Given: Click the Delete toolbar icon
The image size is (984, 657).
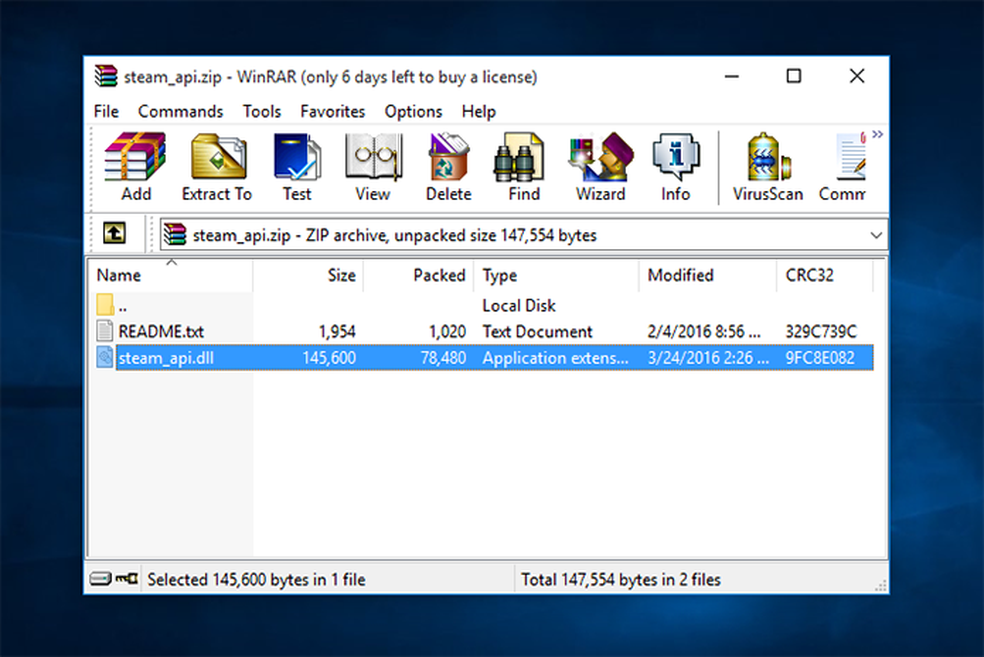Looking at the screenshot, I should tap(448, 167).
